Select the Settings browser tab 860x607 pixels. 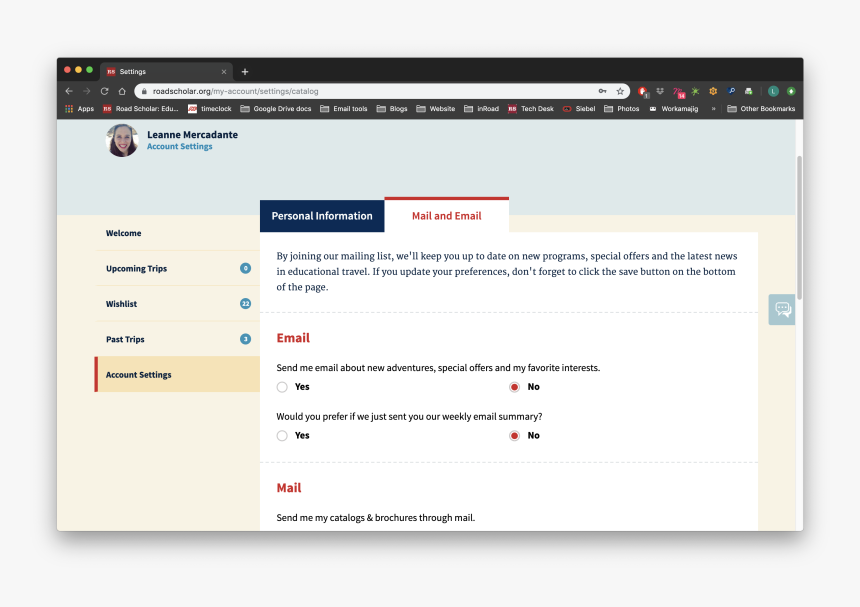(165, 72)
